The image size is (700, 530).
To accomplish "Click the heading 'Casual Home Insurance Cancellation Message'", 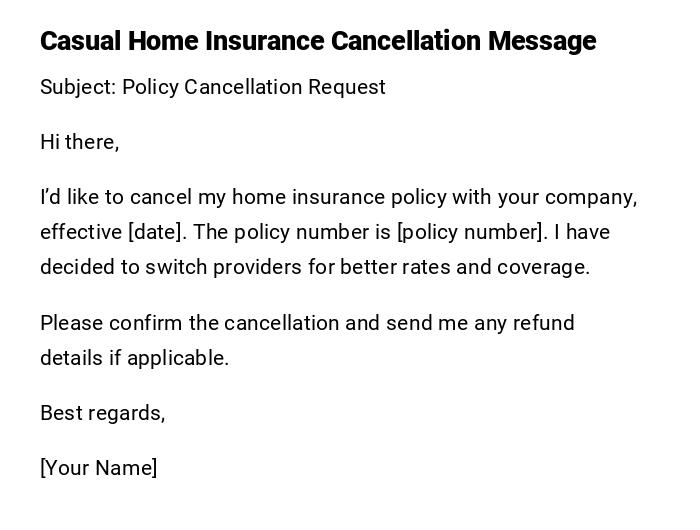I will (x=318, y=41).
